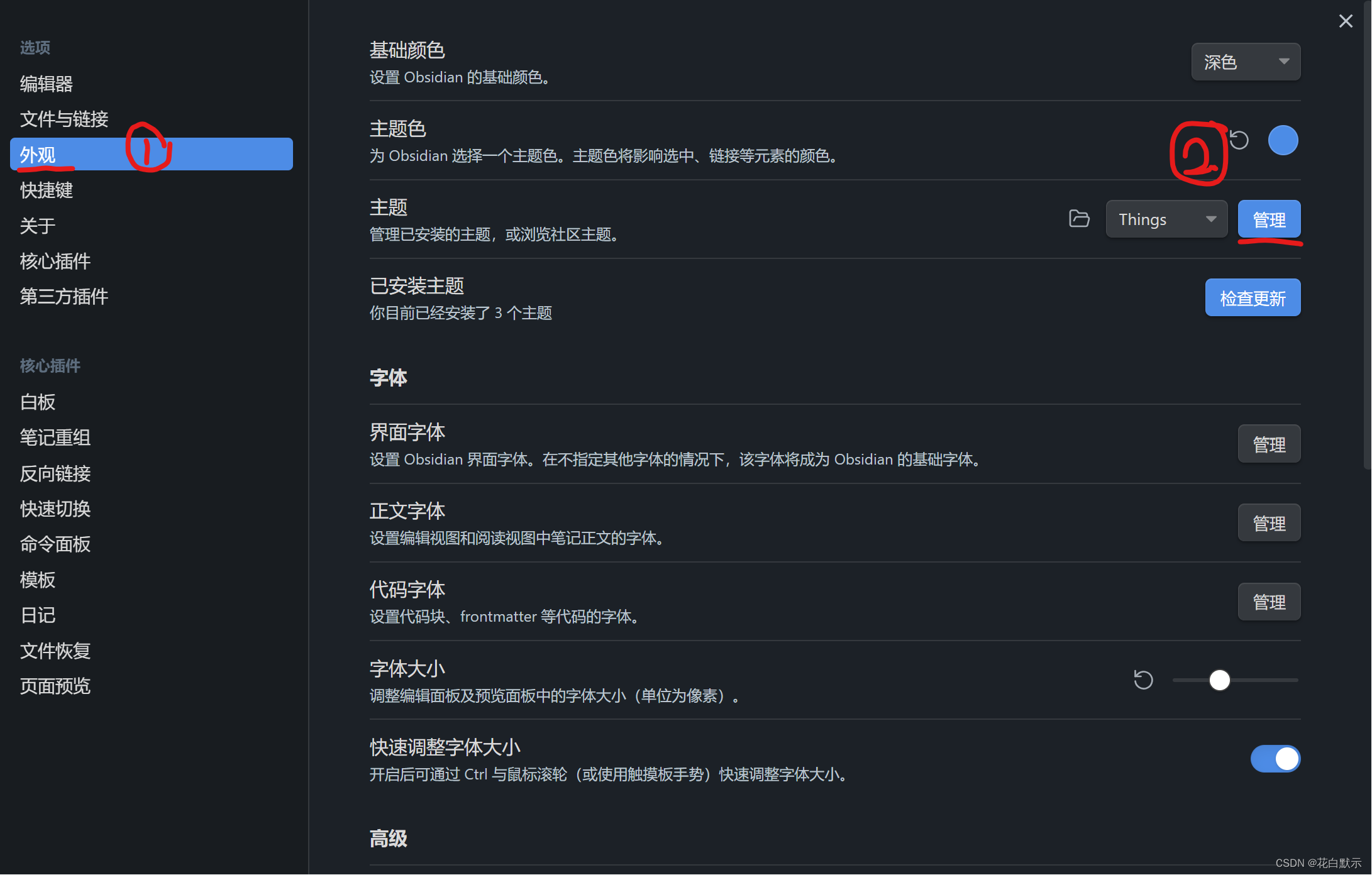Screen dimensions: 1372x875
Task: Click Check for updates (检查更新) button
Action: click(x=1252, y=297)
